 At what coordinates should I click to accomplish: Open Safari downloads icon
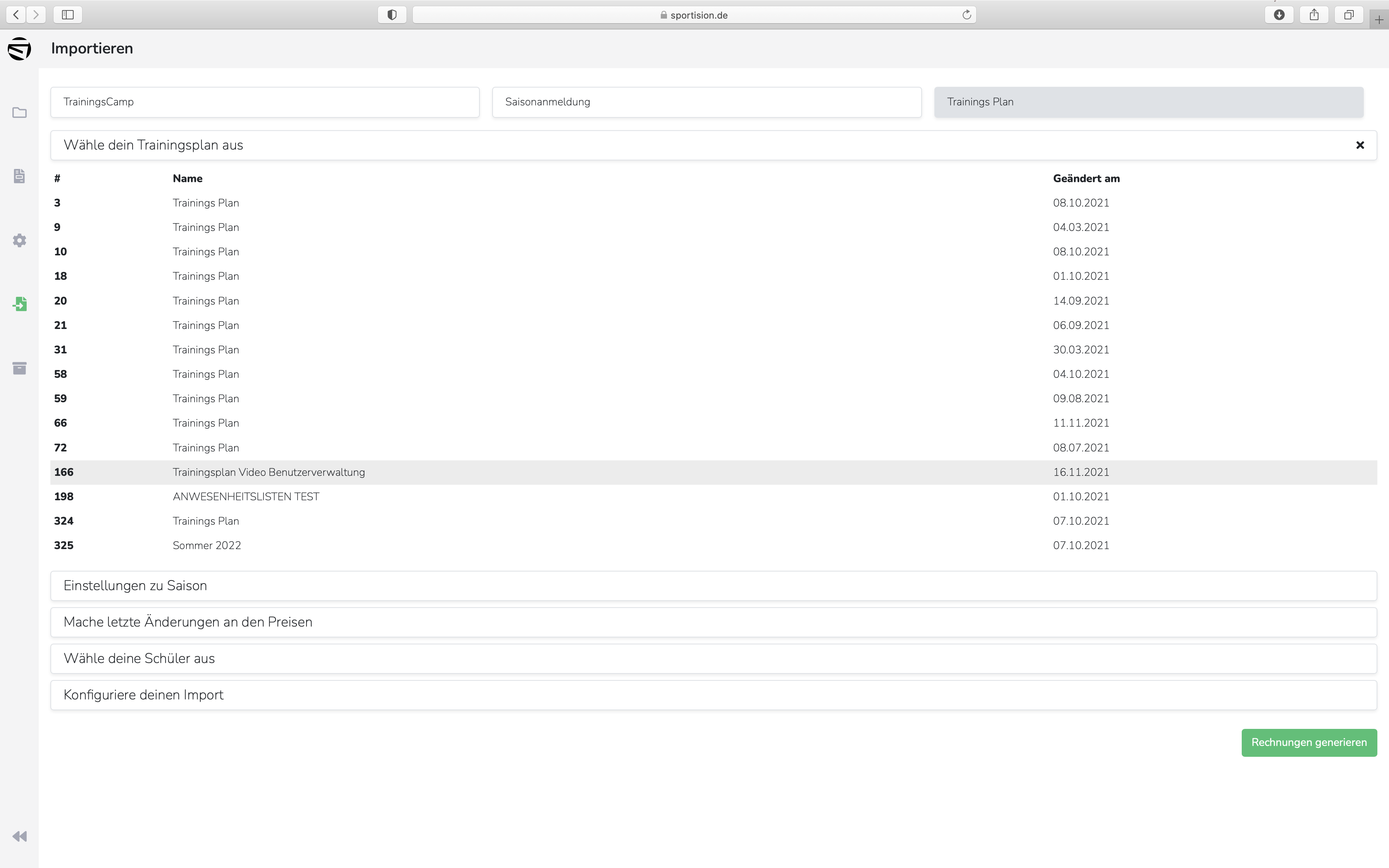tap(1279, 14)
